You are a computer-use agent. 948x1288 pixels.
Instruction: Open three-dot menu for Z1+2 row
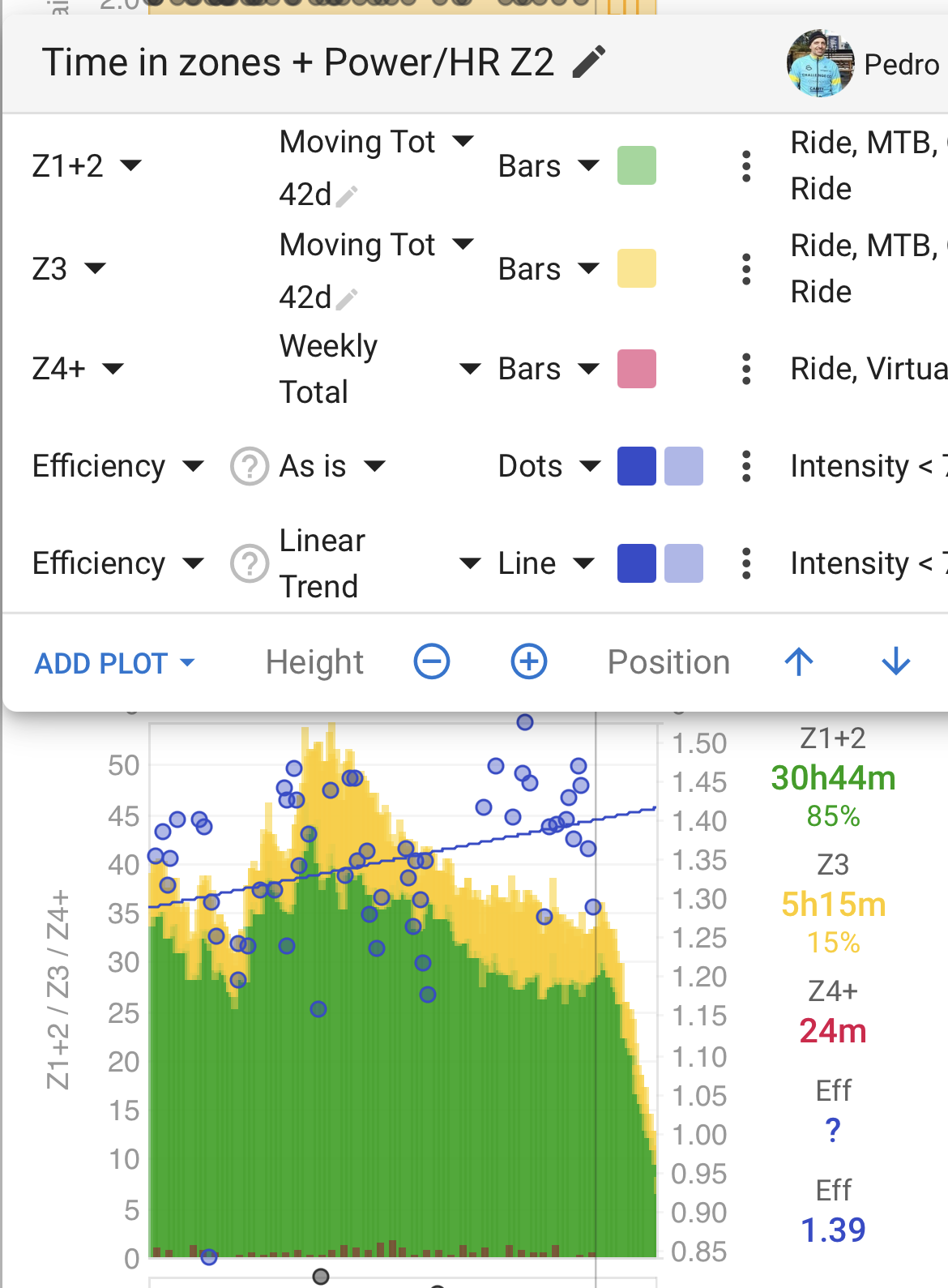(x=746, y=166)
